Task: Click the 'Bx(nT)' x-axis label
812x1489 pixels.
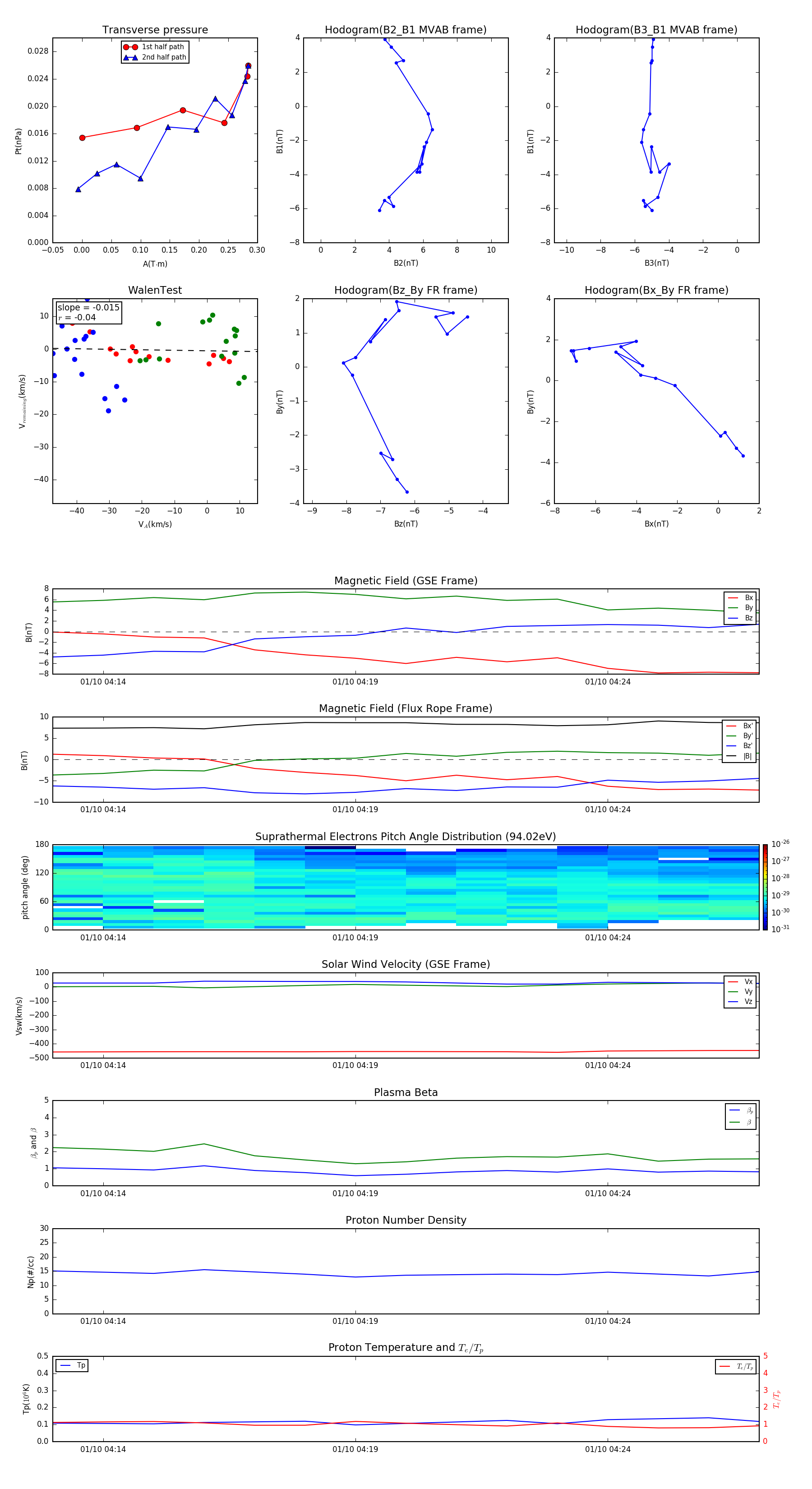Action: tap(656, 524)
